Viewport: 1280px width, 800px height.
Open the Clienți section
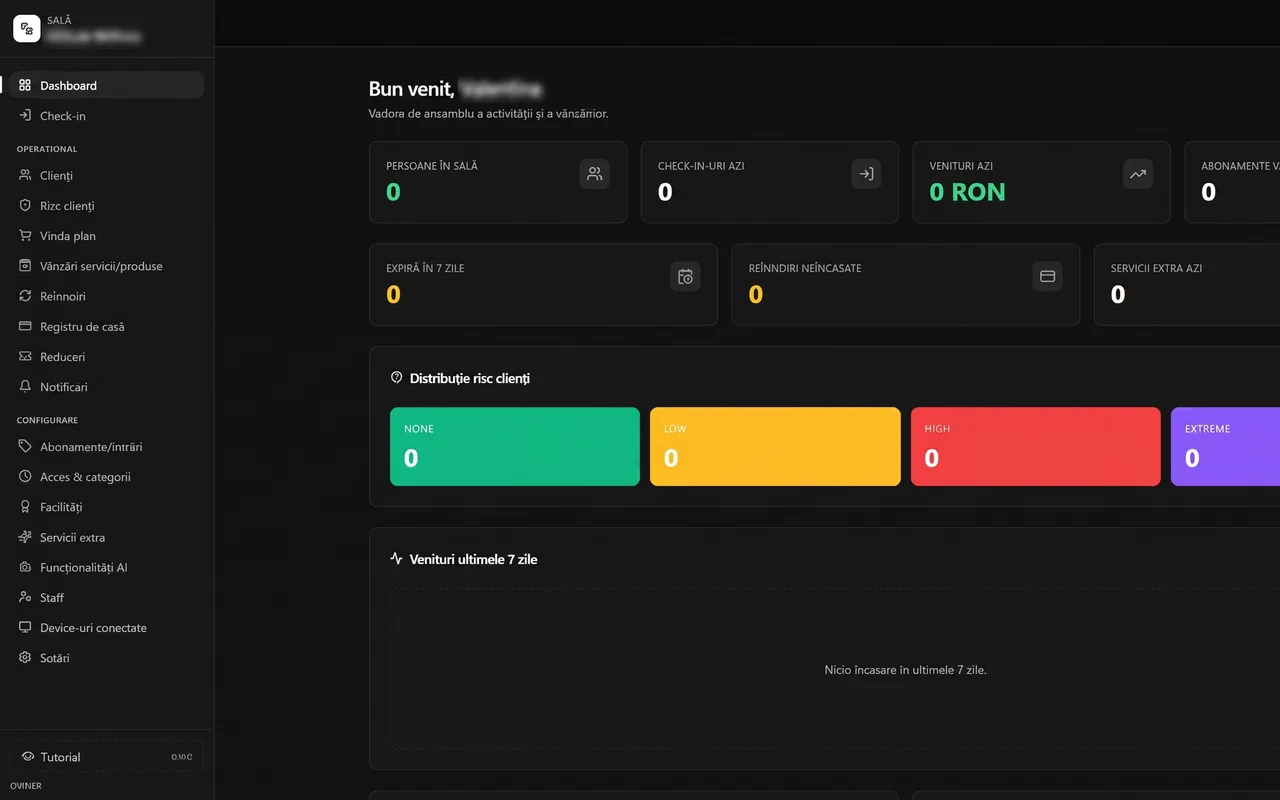coord(106,176)
